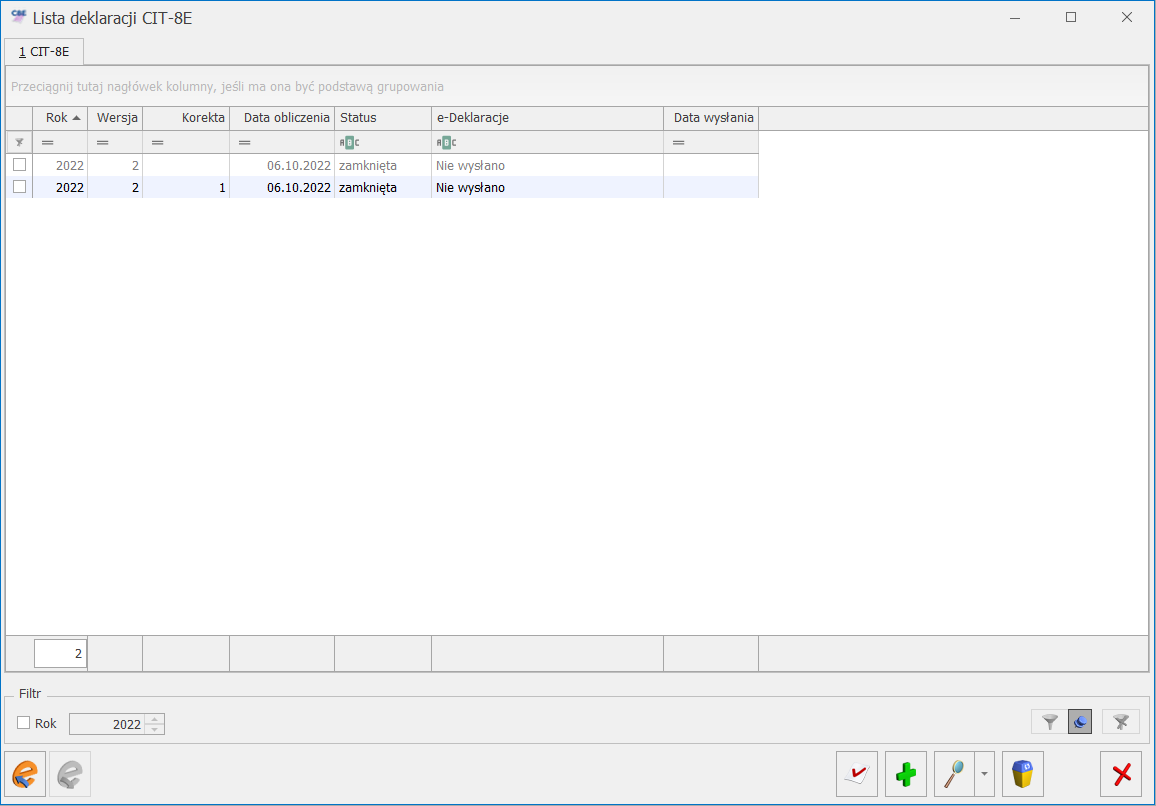Open declaration with magnifying glass icon
Image resolution: width=1156 pixels, height=806 pixels.
coord(954,774)
